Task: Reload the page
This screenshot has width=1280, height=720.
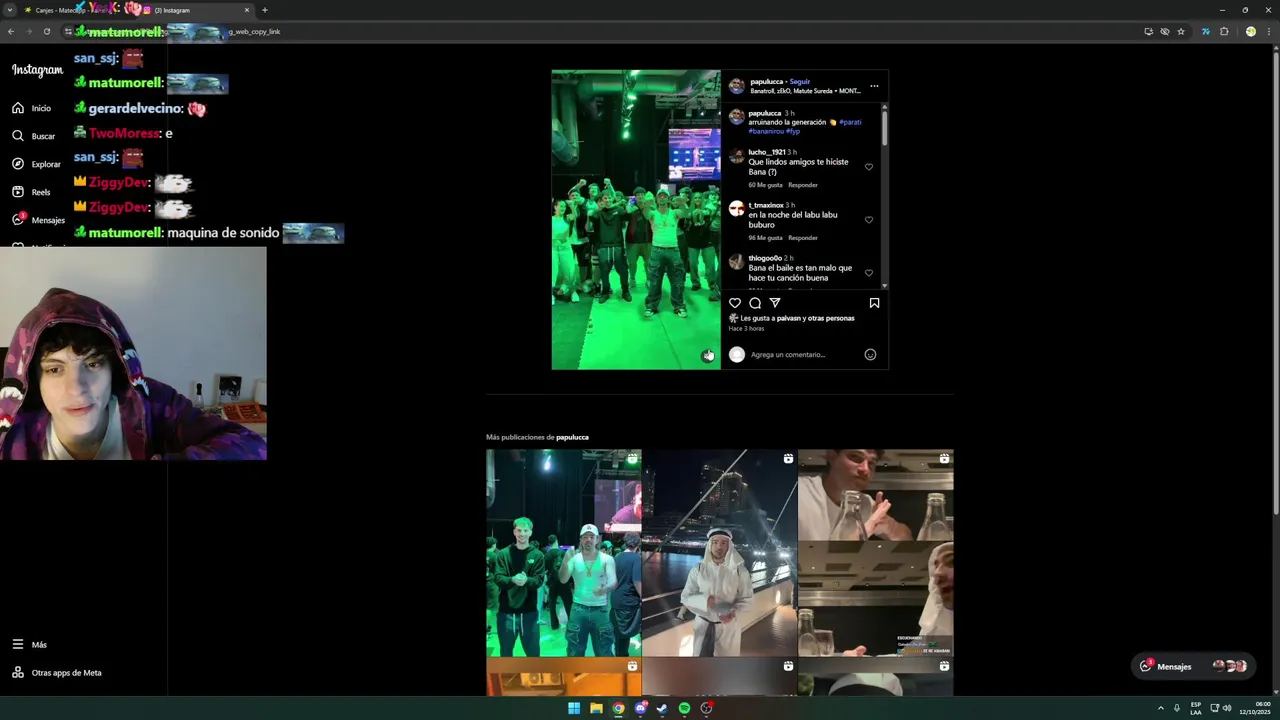Action: pos(47,31)
